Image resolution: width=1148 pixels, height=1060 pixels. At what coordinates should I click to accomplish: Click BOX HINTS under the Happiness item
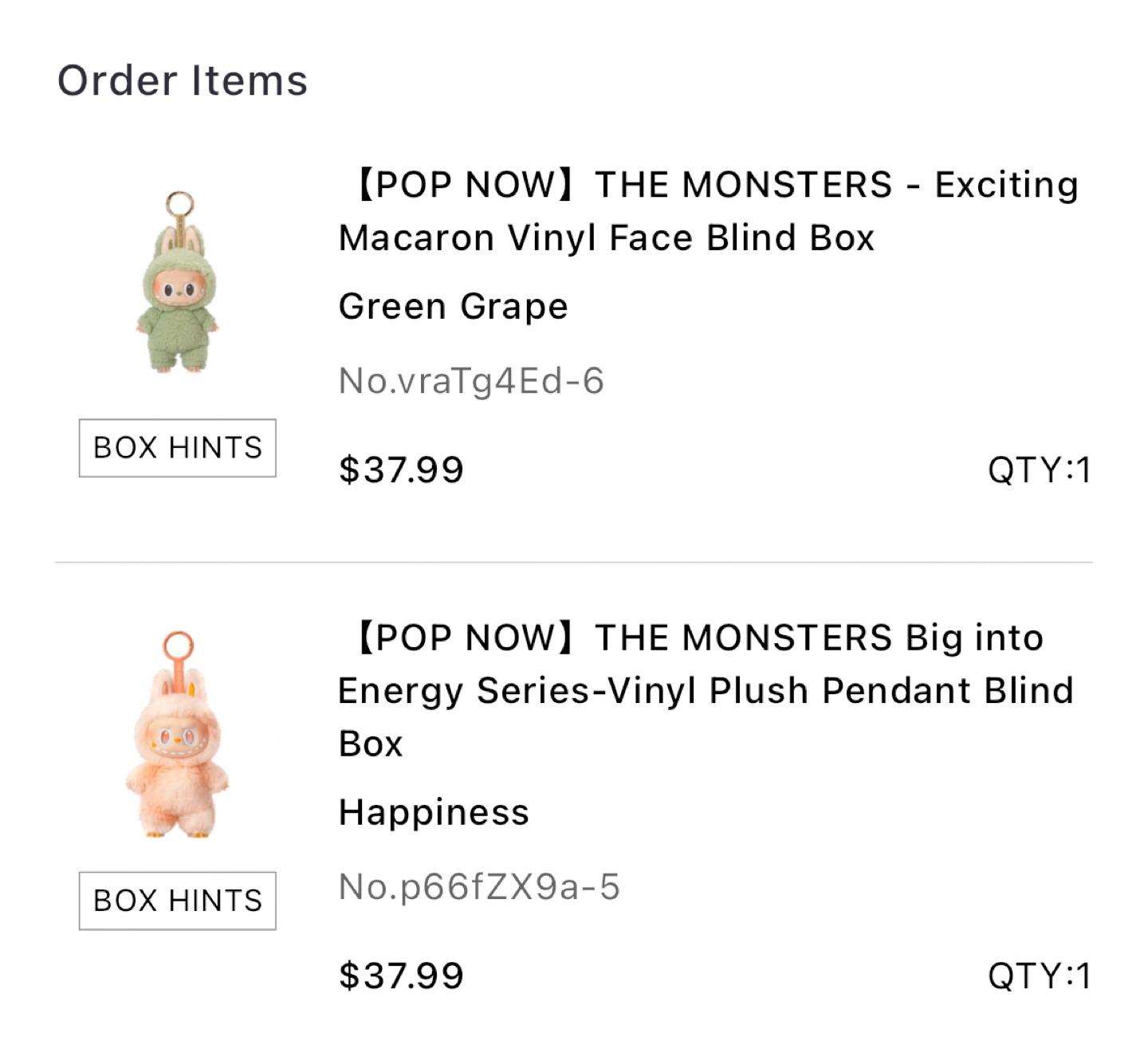pyautogui.click(x=177, y=901)
